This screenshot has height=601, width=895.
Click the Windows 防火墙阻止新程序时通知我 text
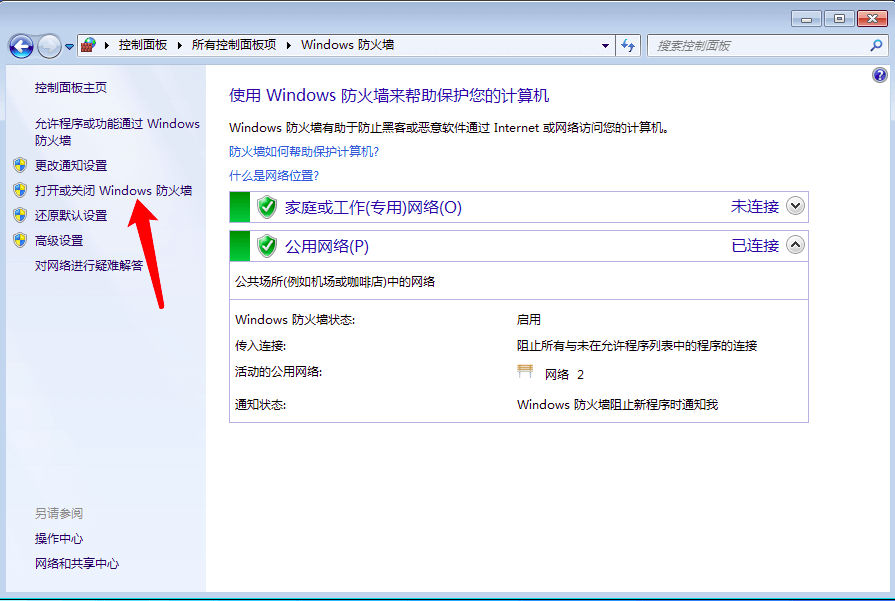point(617,405)
